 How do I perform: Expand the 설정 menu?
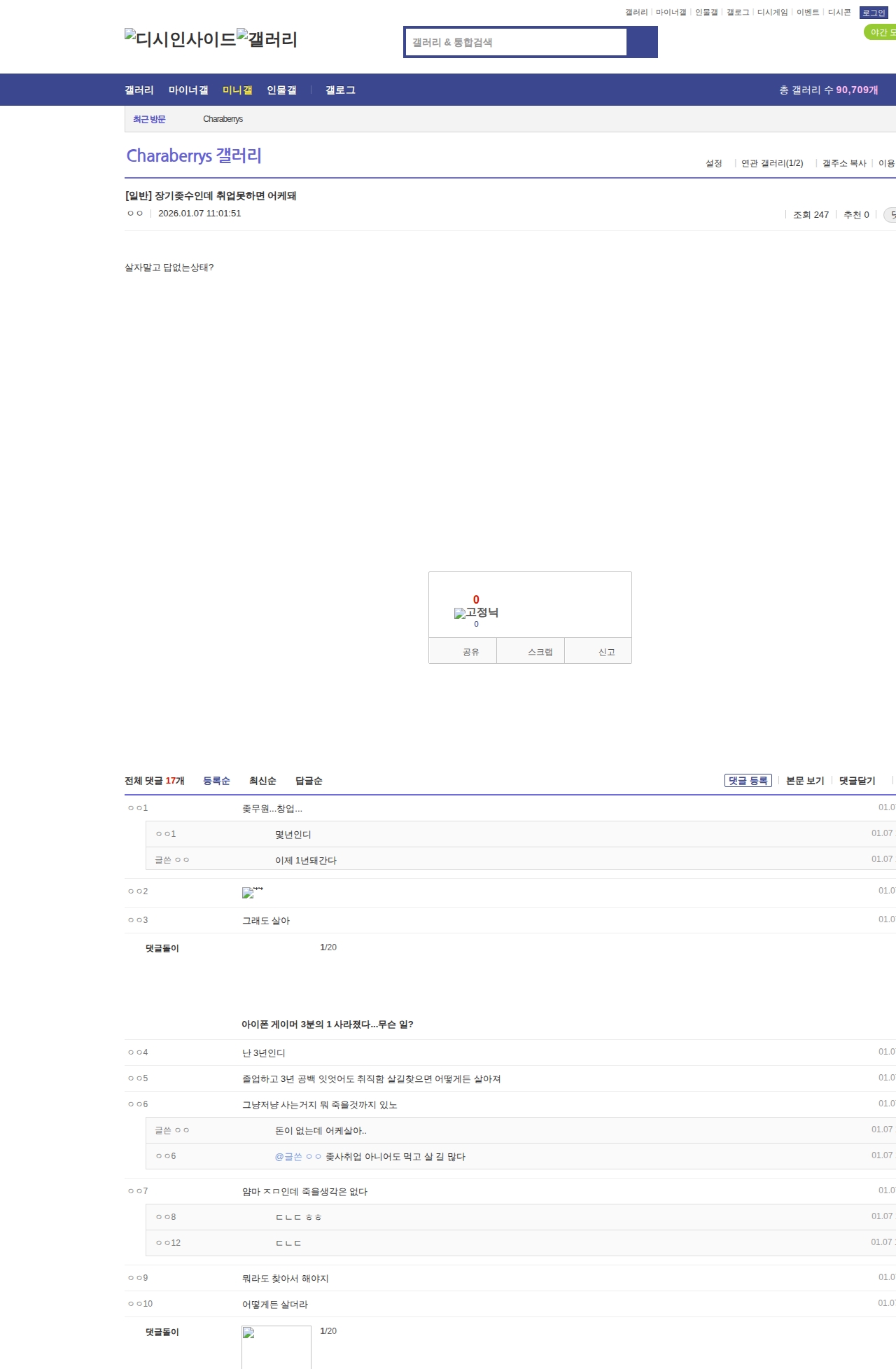(713, 163)
